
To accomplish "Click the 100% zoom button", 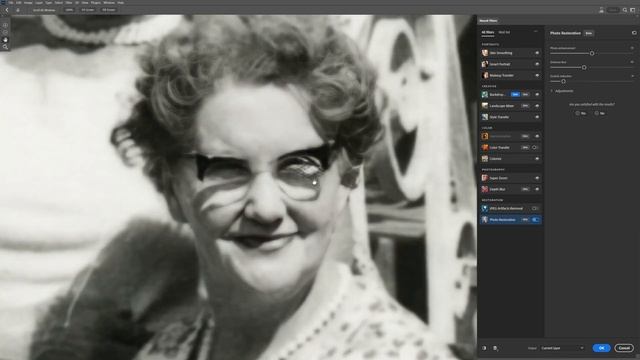I will tap(69, 10).
